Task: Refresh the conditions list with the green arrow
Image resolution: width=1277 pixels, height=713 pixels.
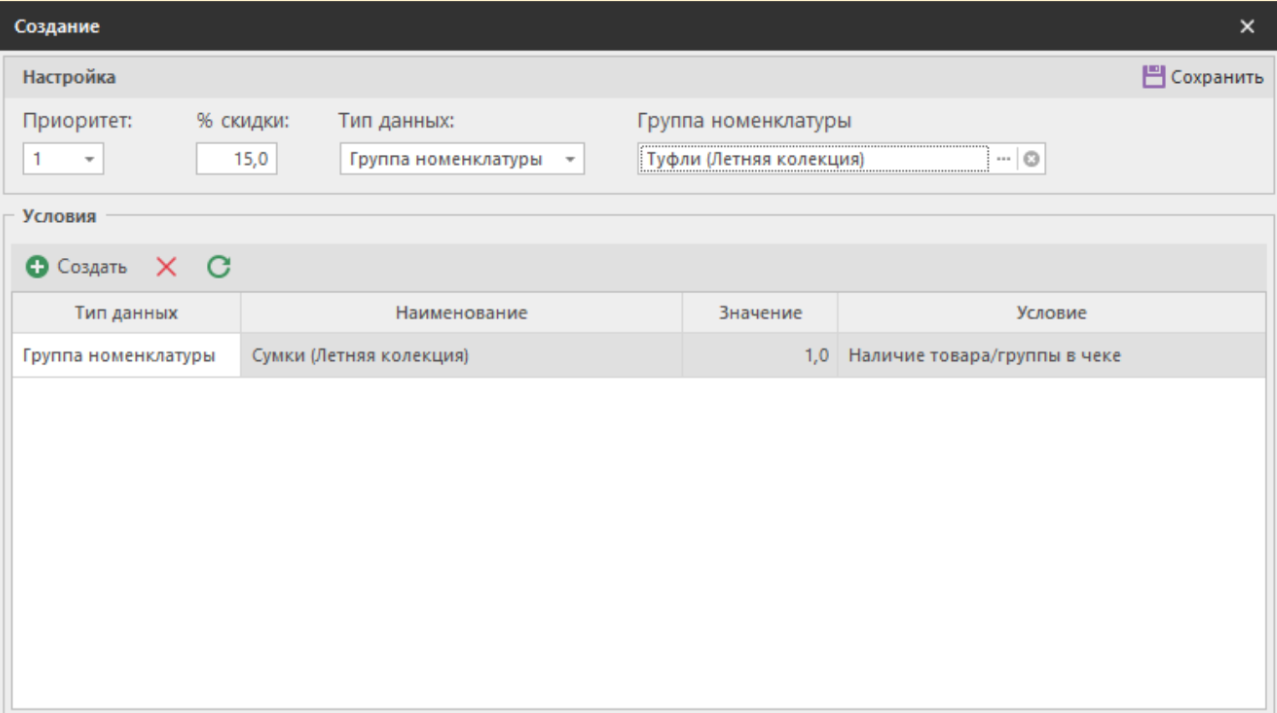Action: [x=218, y=267]
